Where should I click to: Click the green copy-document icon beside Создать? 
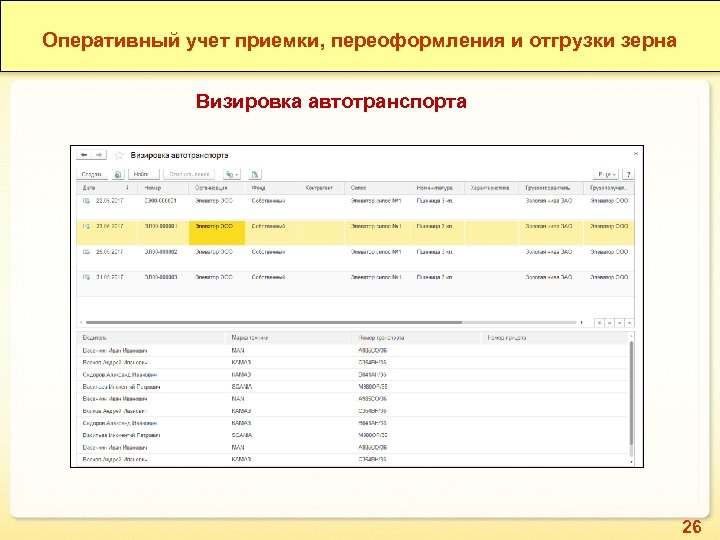[x=118, y=174]
